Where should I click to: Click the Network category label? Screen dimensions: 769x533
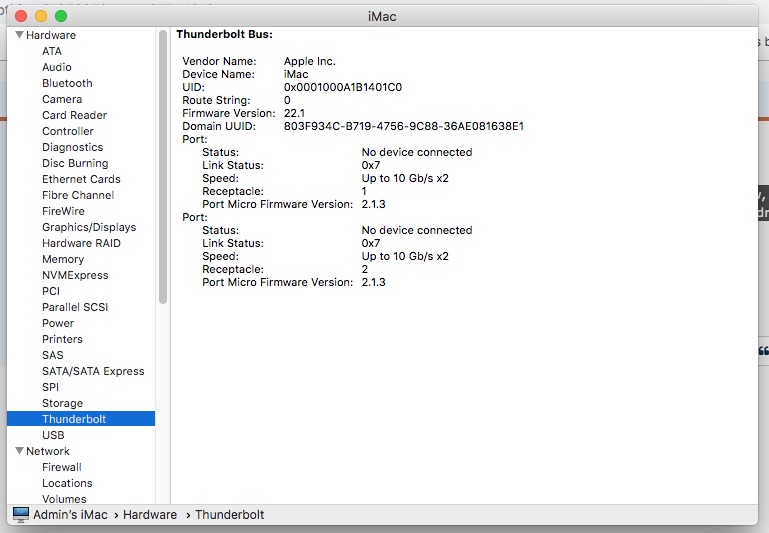click(48, 451)
